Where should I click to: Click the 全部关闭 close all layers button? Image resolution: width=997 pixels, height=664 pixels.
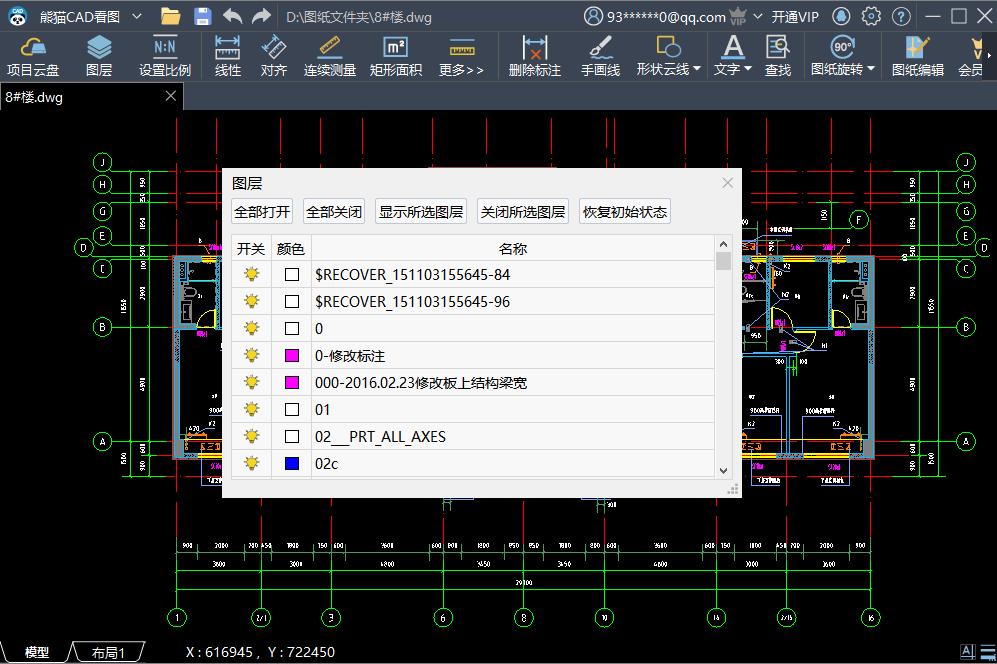pos(335,211)
